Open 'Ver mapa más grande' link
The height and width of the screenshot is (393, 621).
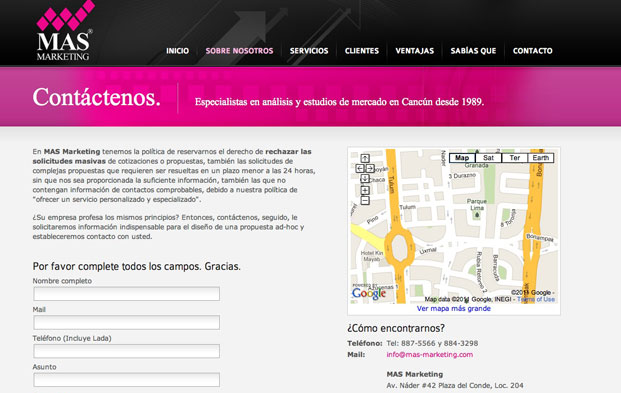(x=453, y=308)
